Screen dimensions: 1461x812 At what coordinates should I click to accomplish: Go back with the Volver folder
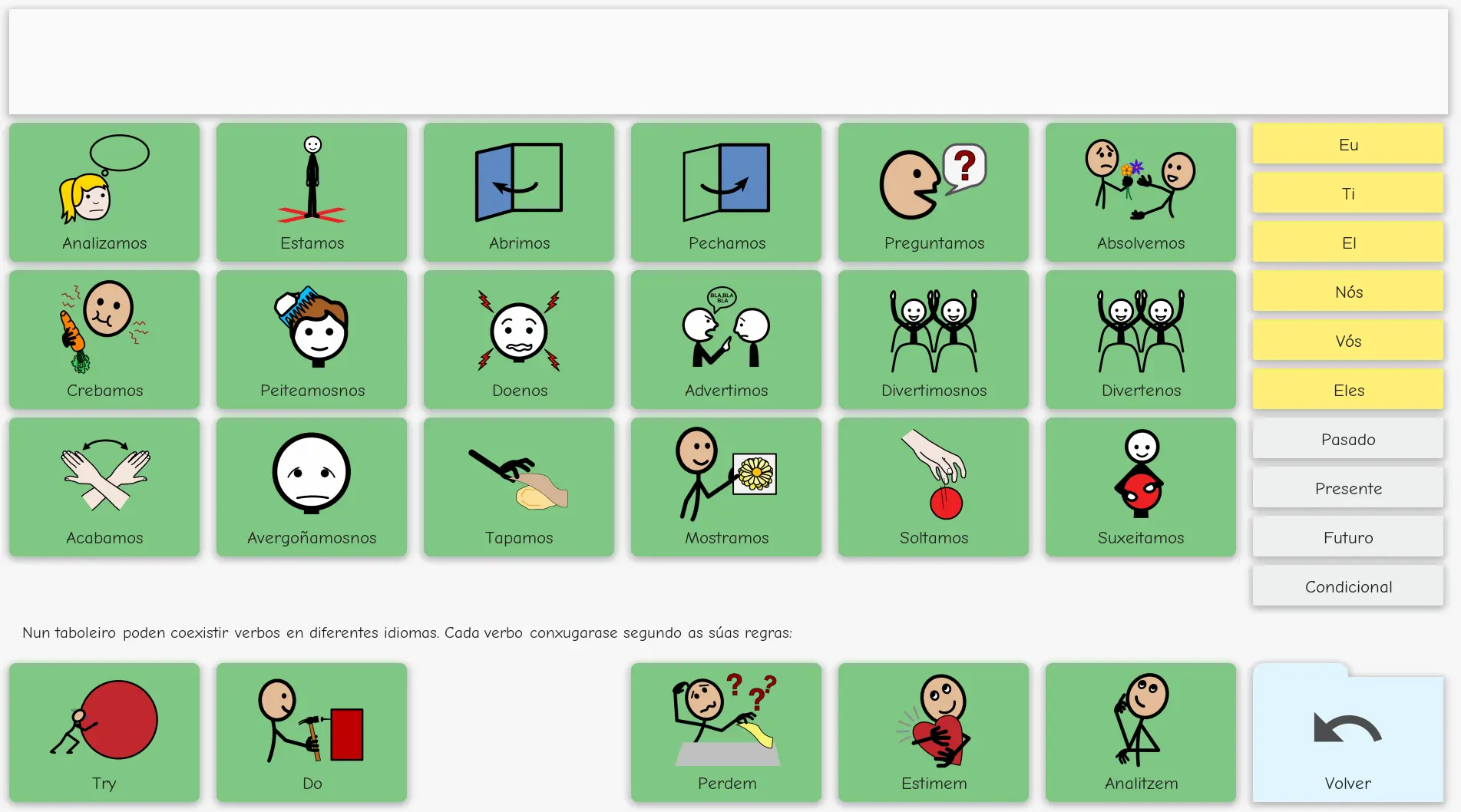point(1348,732)
